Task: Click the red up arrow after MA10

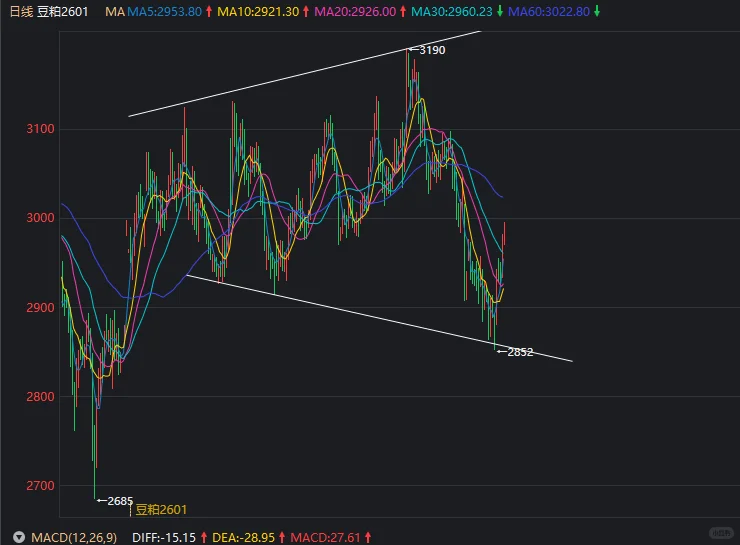Action: [x=306, y=11]
